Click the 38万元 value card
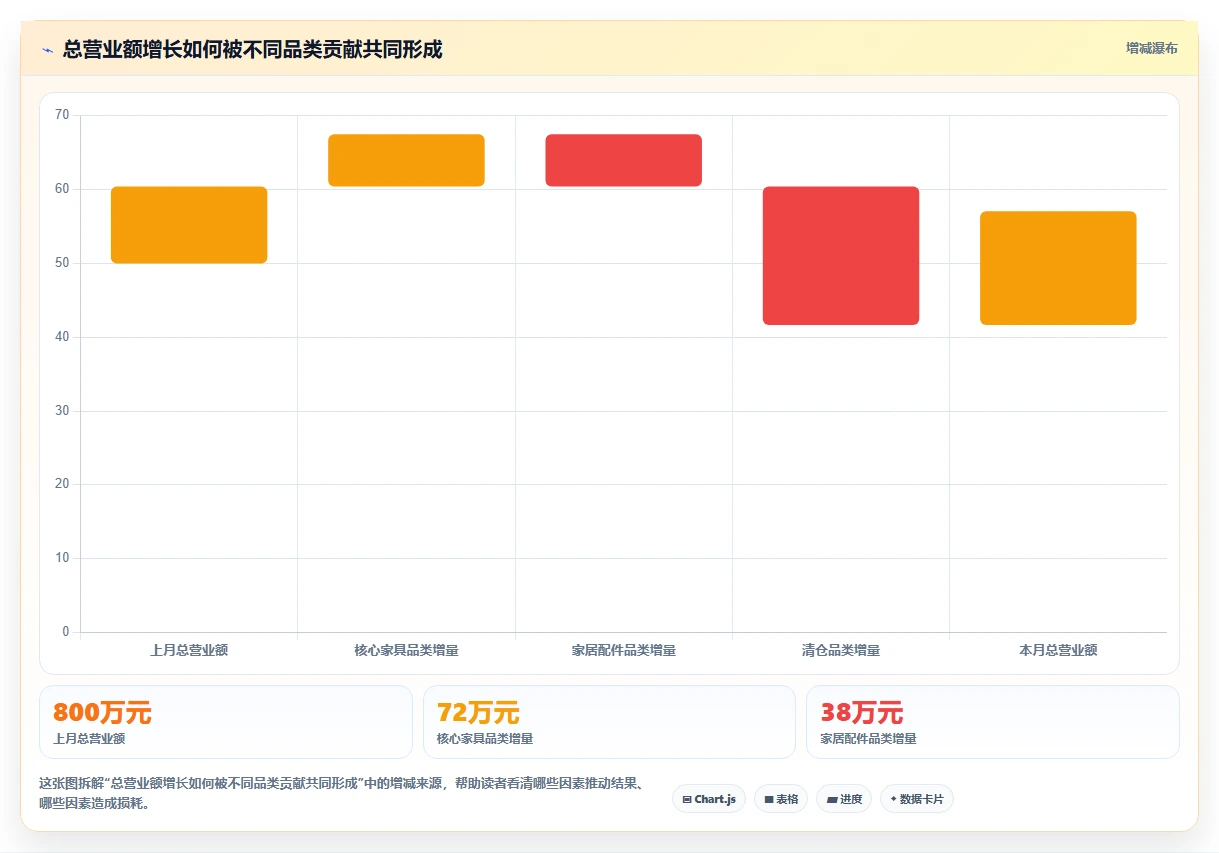Image resolution: width=1219 pixels, height=853 pixels. click(x=993, y=722)
